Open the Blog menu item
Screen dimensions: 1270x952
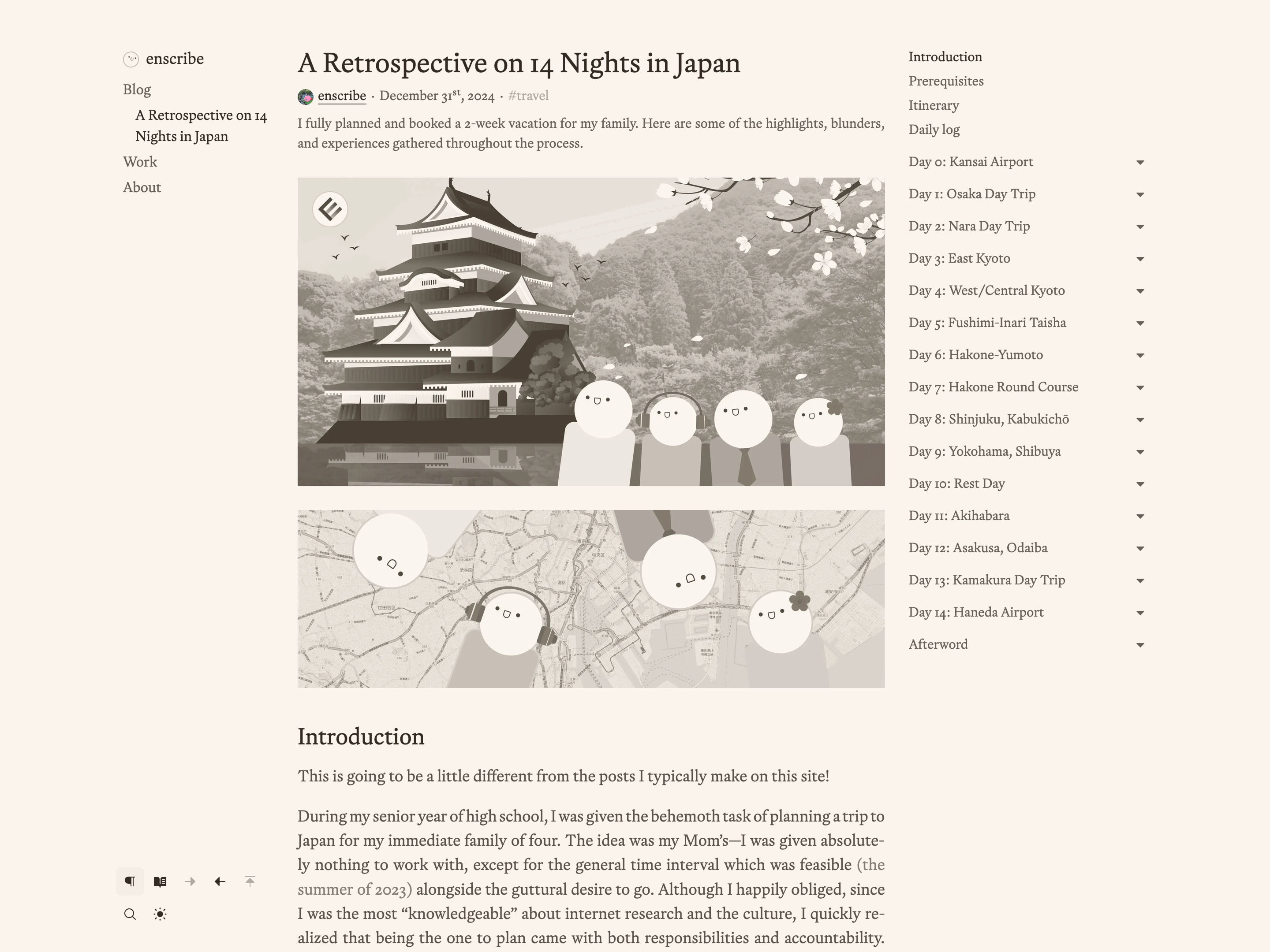(x=137, y=89)
